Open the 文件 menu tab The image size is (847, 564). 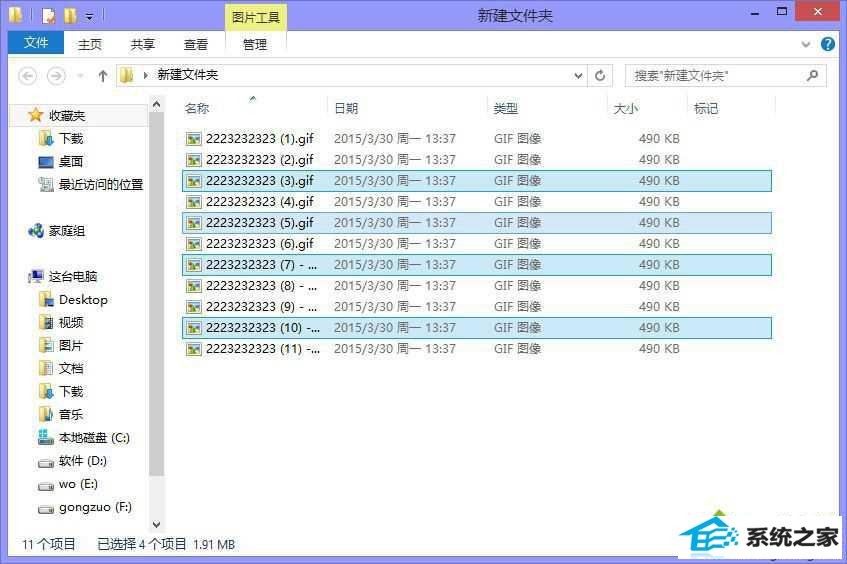[x=36, y=43]
